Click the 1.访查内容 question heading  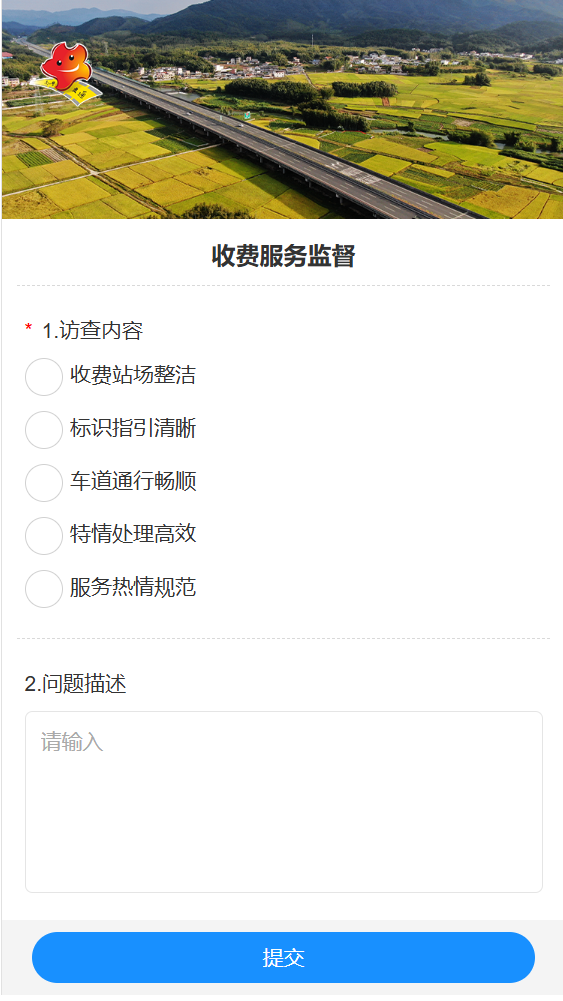pyautogui.click(x=93, y=331)
